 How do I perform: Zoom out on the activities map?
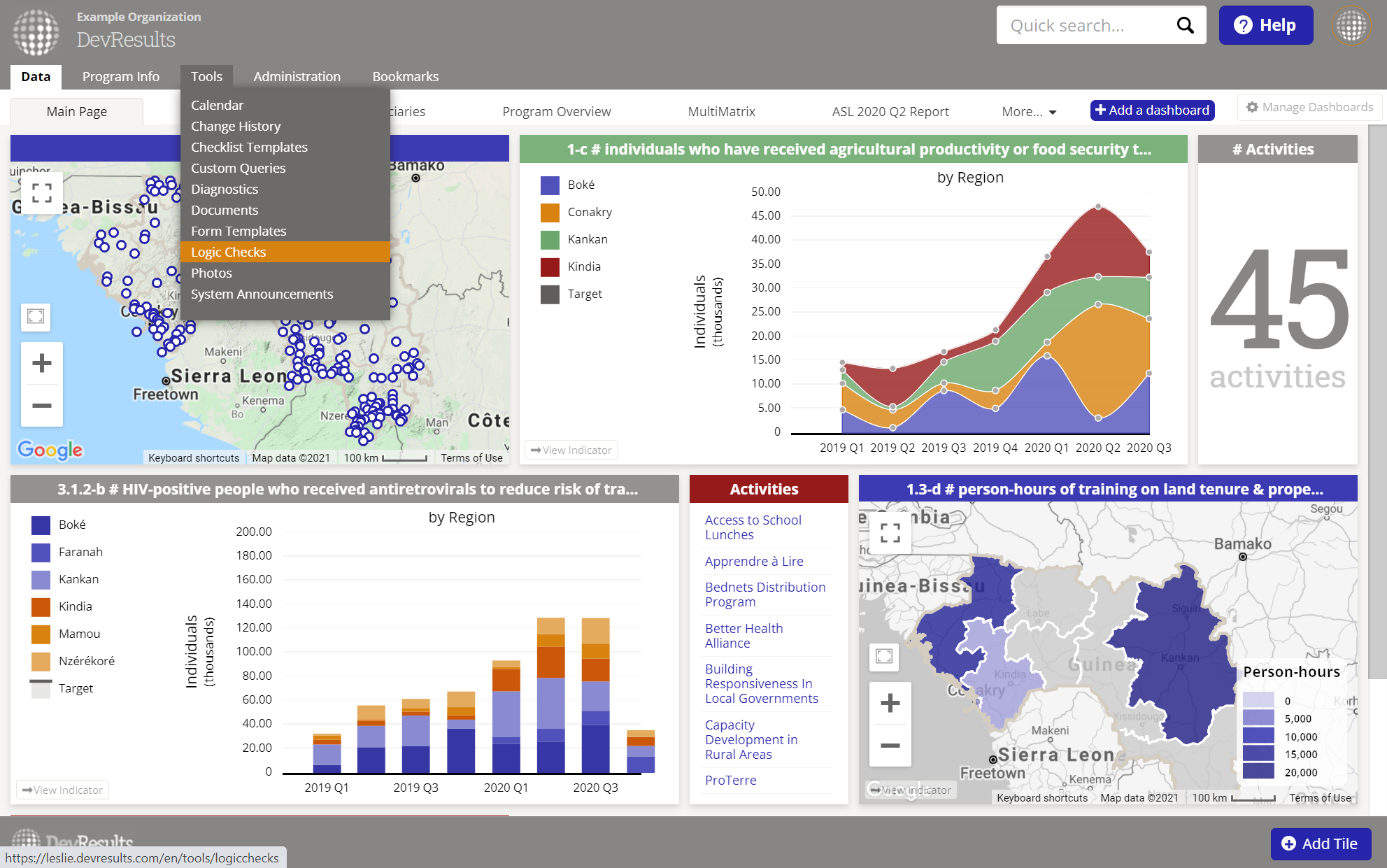point(42,406)
